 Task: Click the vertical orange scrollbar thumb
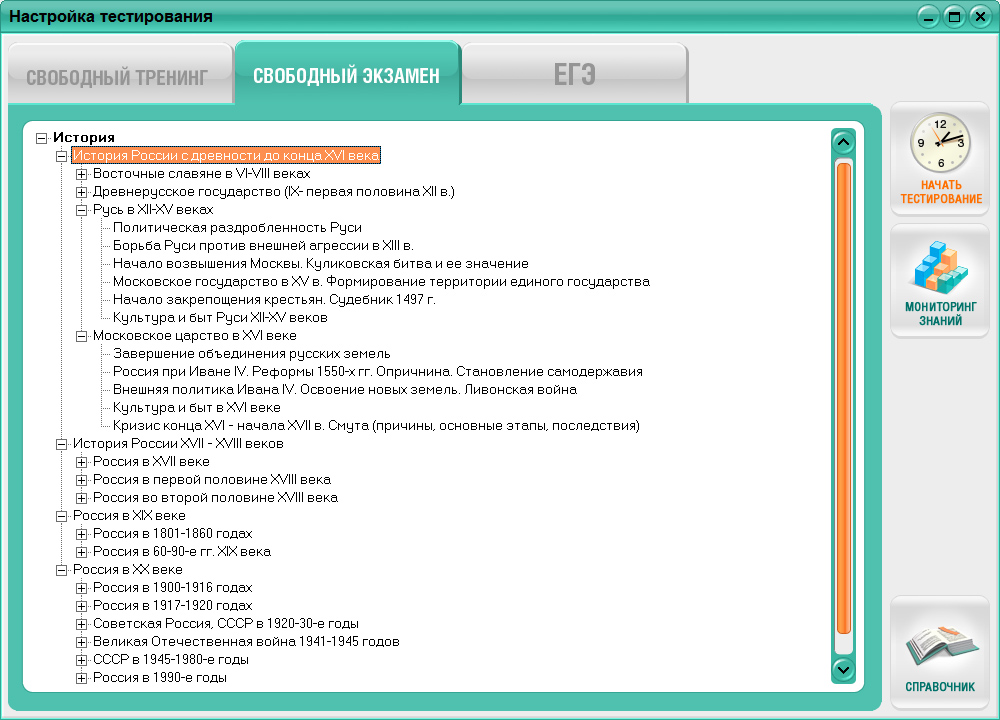point(843,399)
